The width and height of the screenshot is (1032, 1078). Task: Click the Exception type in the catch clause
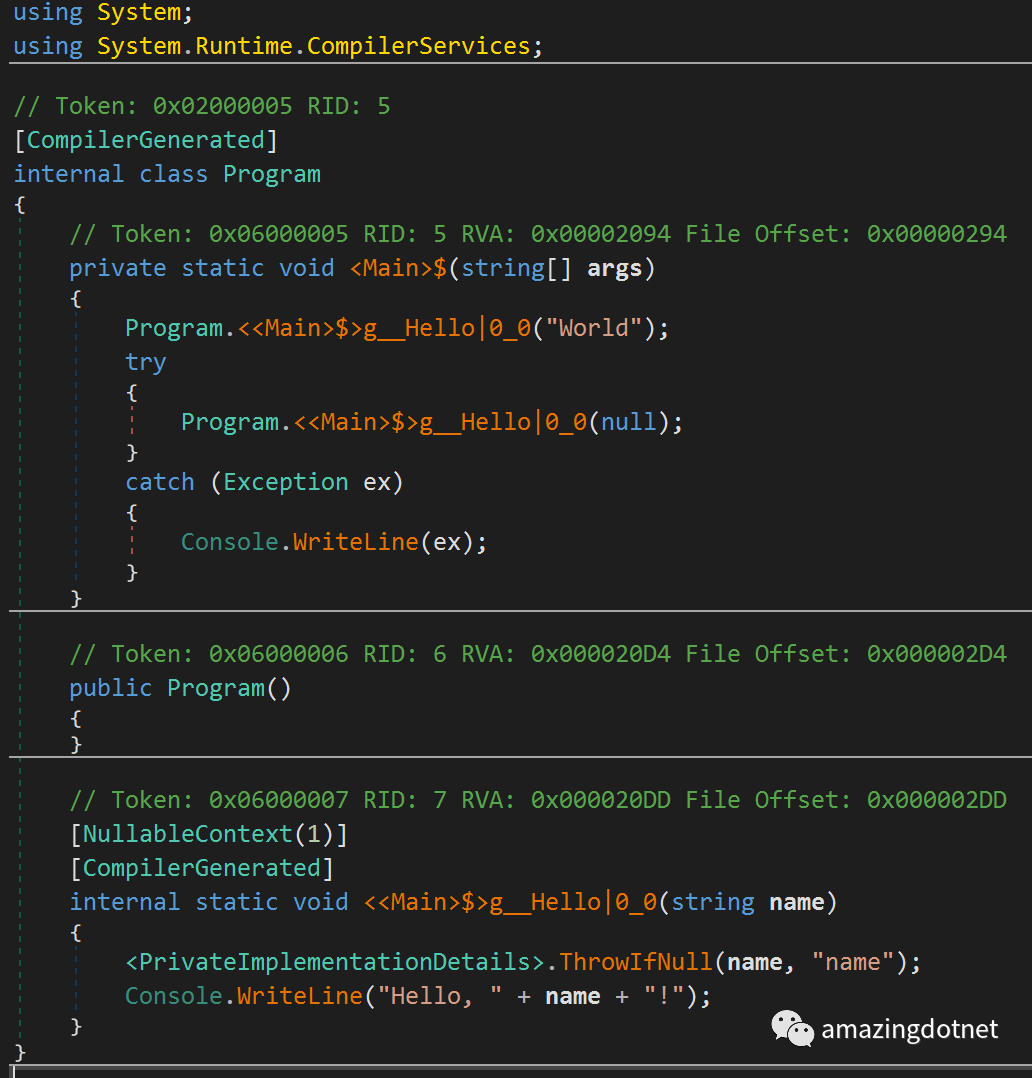285,482
